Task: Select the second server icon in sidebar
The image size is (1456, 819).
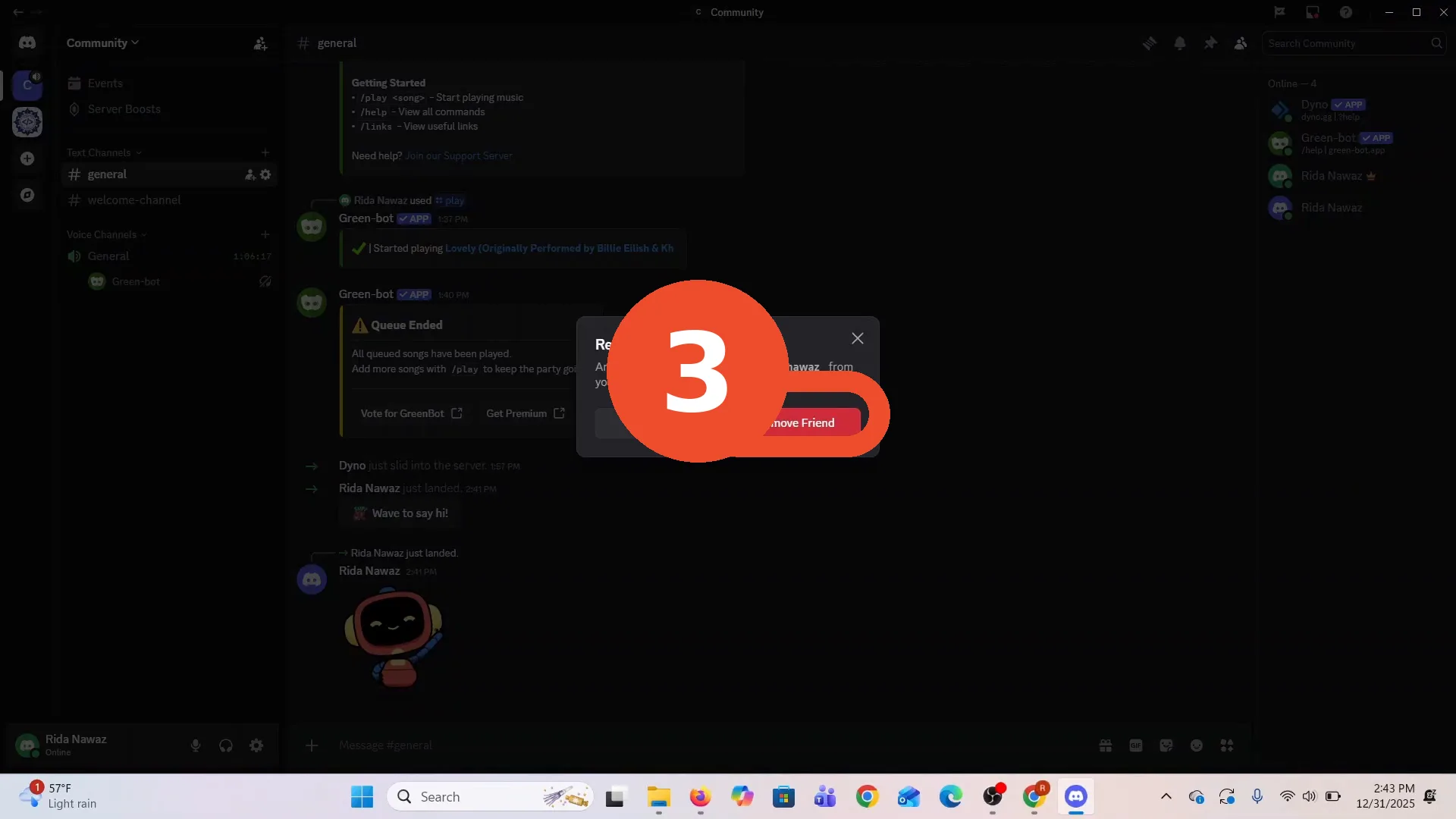Action: 27,122
